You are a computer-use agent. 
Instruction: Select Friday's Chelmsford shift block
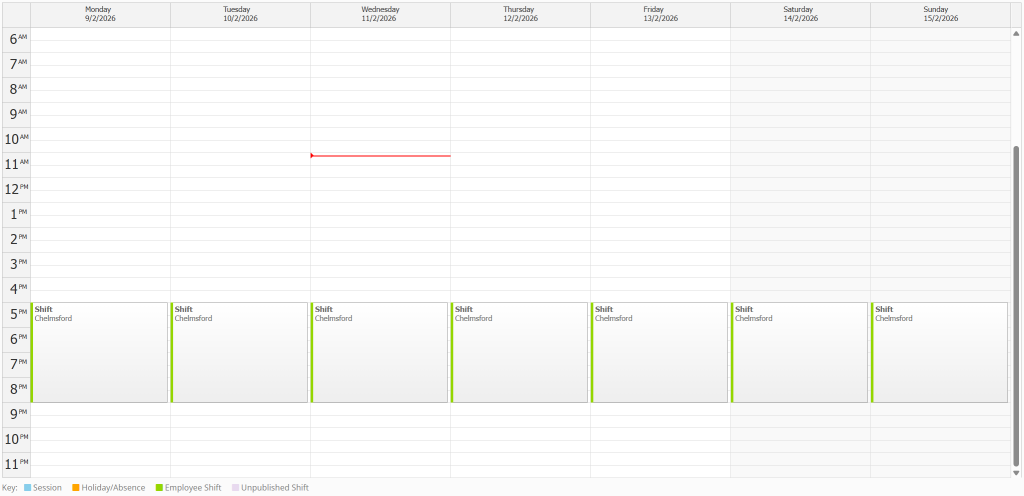(x=660, y=352)
